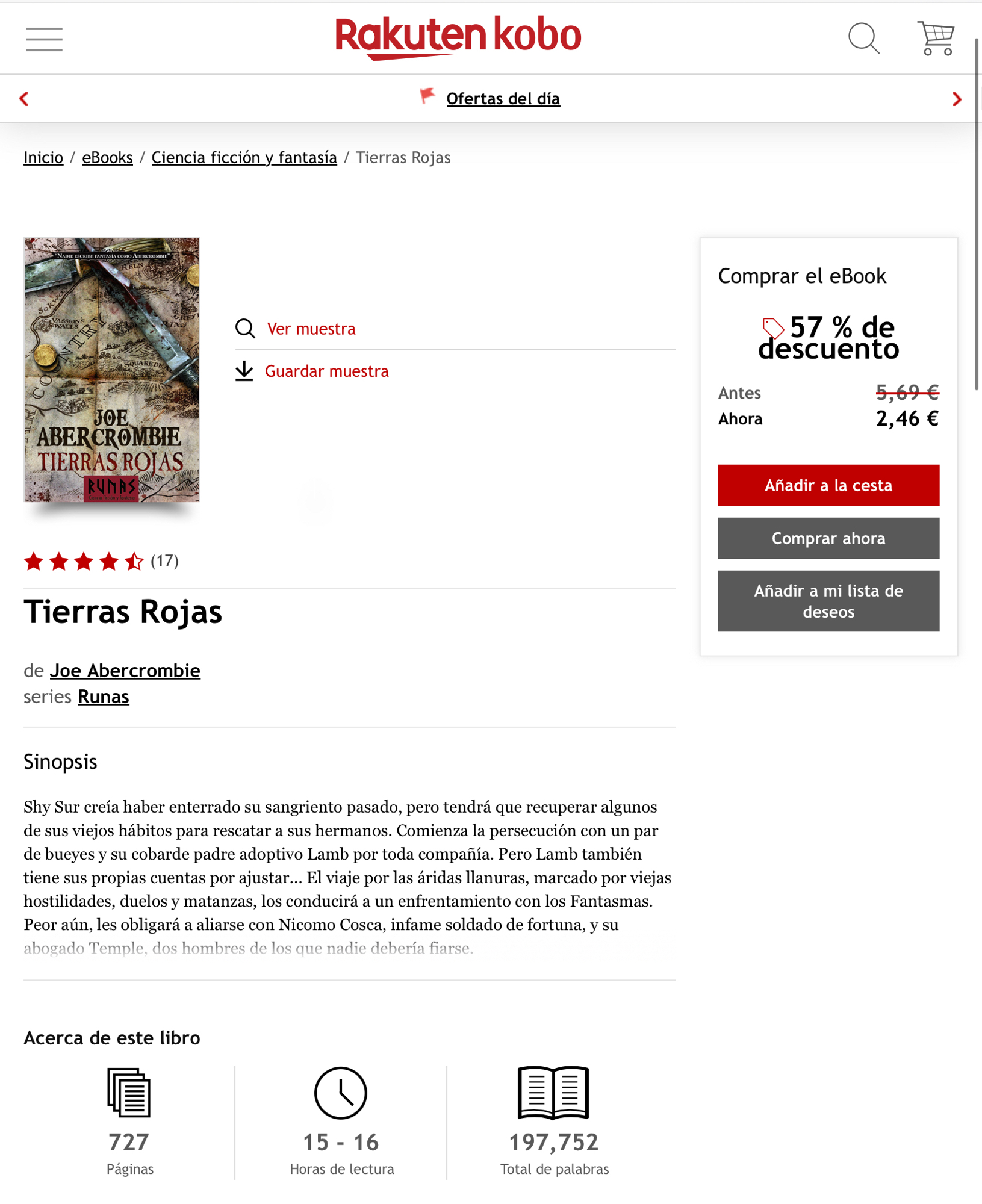Open the Runas series link
982x1204 pixels.
coord(103,697)
